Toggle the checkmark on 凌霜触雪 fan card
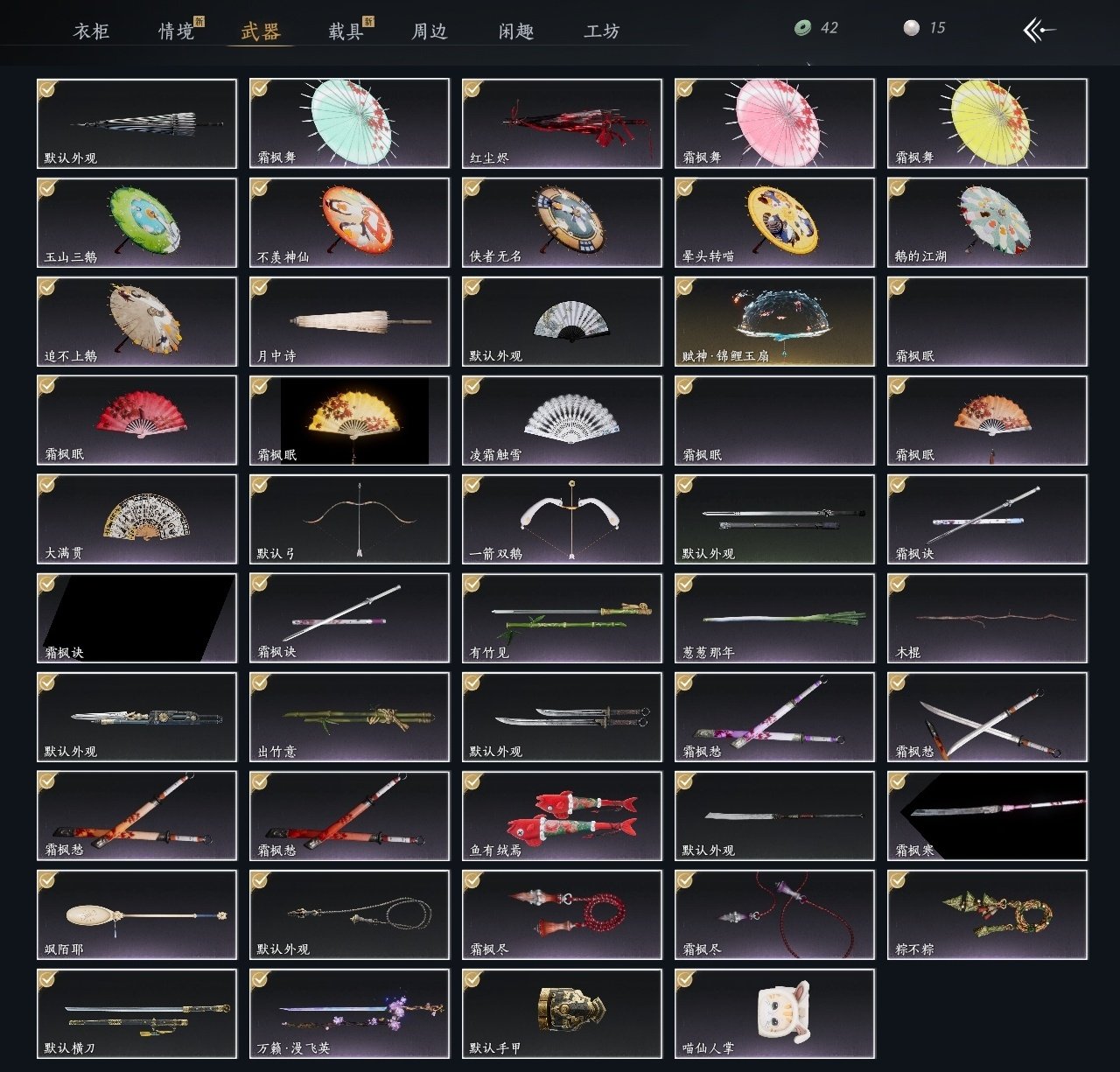The width and height of the screenshot is (1120, 1072). (472, 386)
